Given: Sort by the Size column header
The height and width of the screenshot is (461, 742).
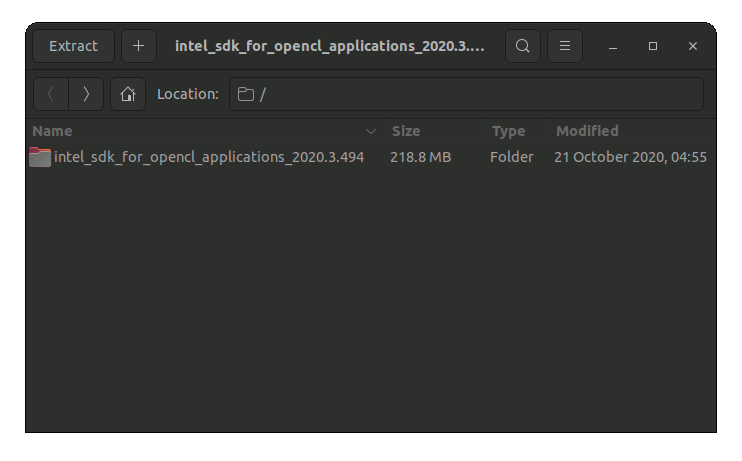Looking at the screenshot, I should click(x=435, y=131).
